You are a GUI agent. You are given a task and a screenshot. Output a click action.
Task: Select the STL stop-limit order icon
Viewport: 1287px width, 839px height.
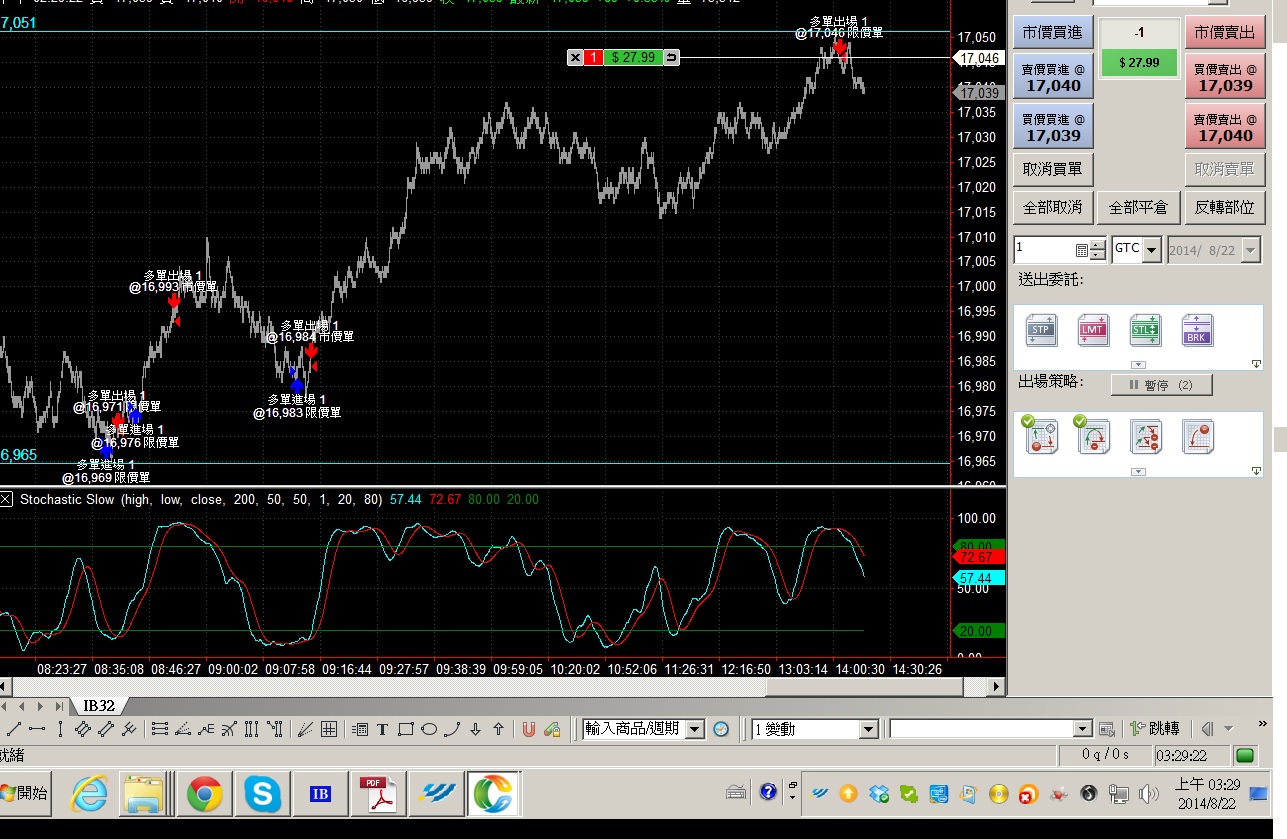click(1145, 330)
